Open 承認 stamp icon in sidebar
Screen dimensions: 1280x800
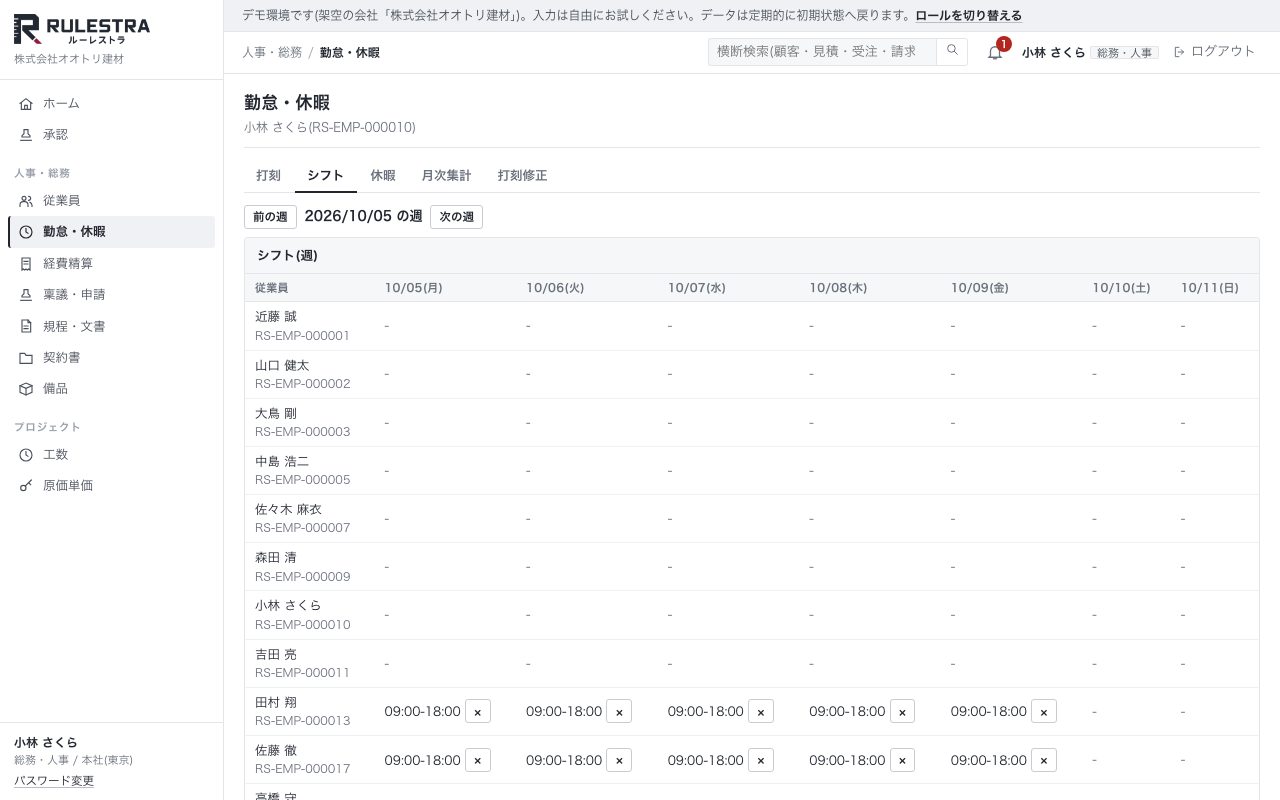coord(26,135)
